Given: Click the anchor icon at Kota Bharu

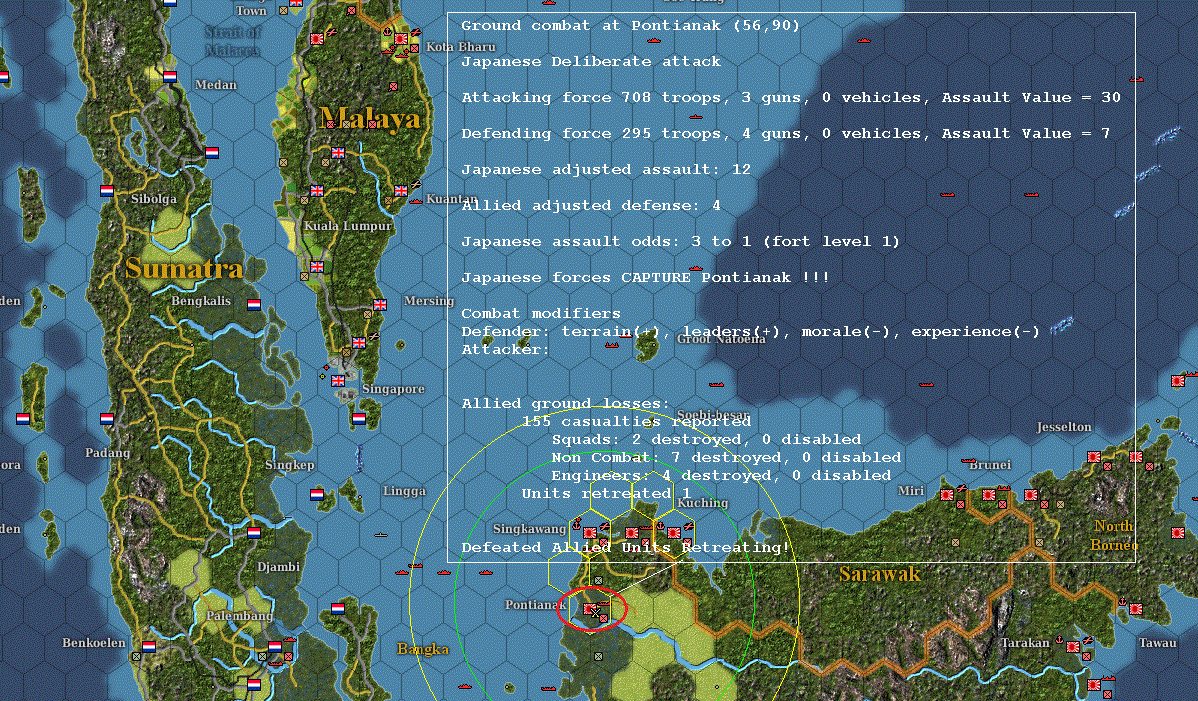Looking at the screenshot, I should (x=387, y=31).
